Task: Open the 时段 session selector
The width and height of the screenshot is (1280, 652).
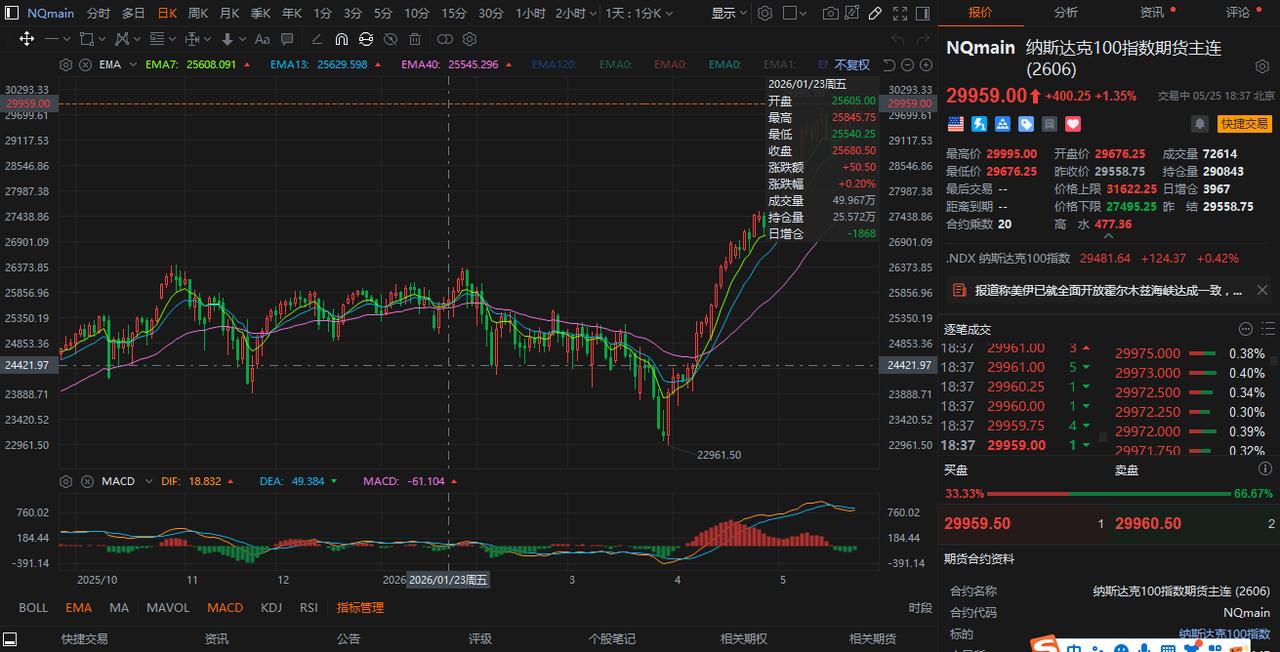Action: (x=920, y=607)
